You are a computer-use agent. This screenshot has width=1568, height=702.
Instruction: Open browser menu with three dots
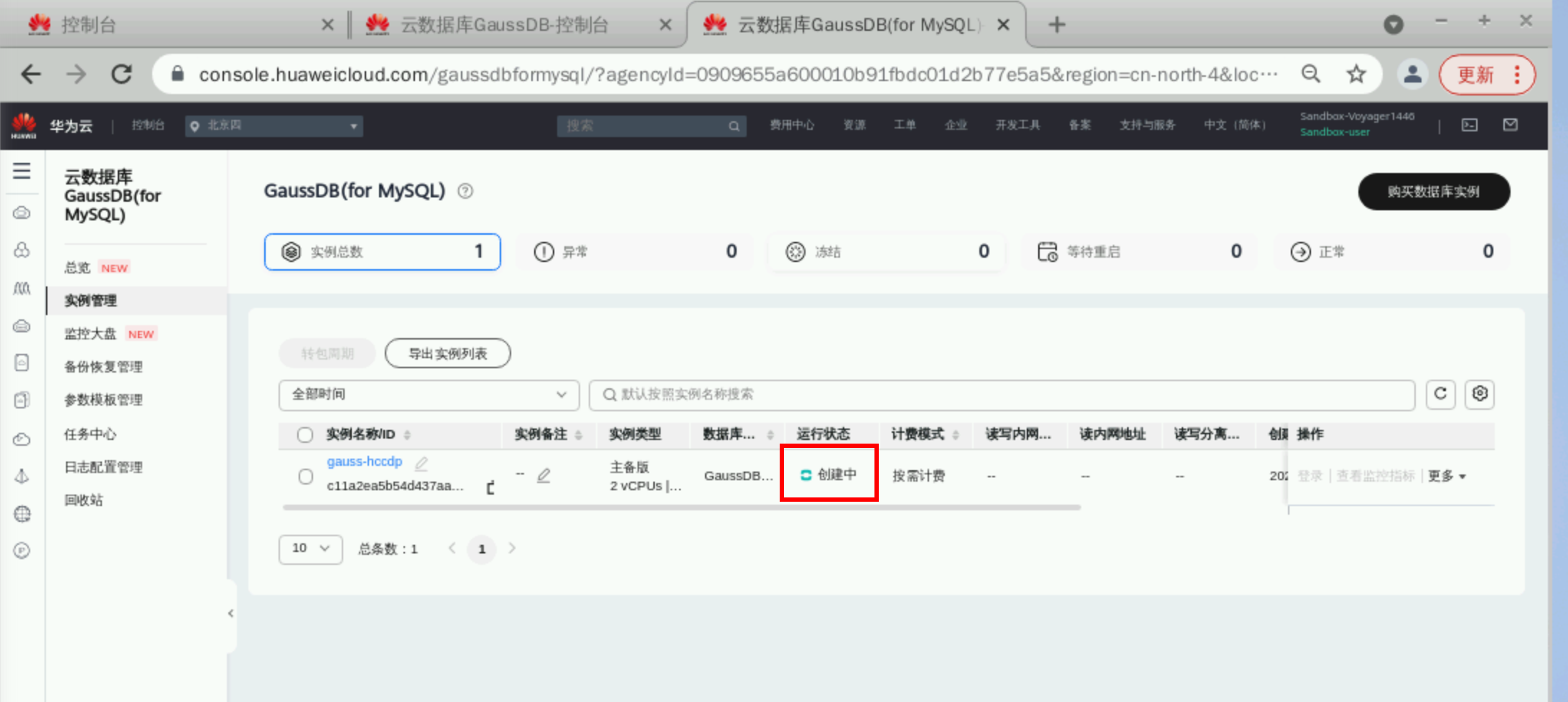tap(1517, 74)
